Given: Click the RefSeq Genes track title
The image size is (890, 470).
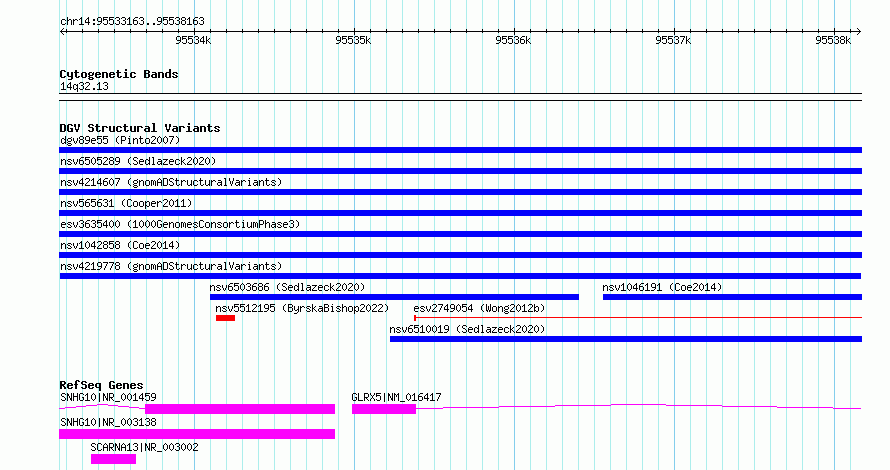Looking at the screenshot, I should (x=101, y=385).
